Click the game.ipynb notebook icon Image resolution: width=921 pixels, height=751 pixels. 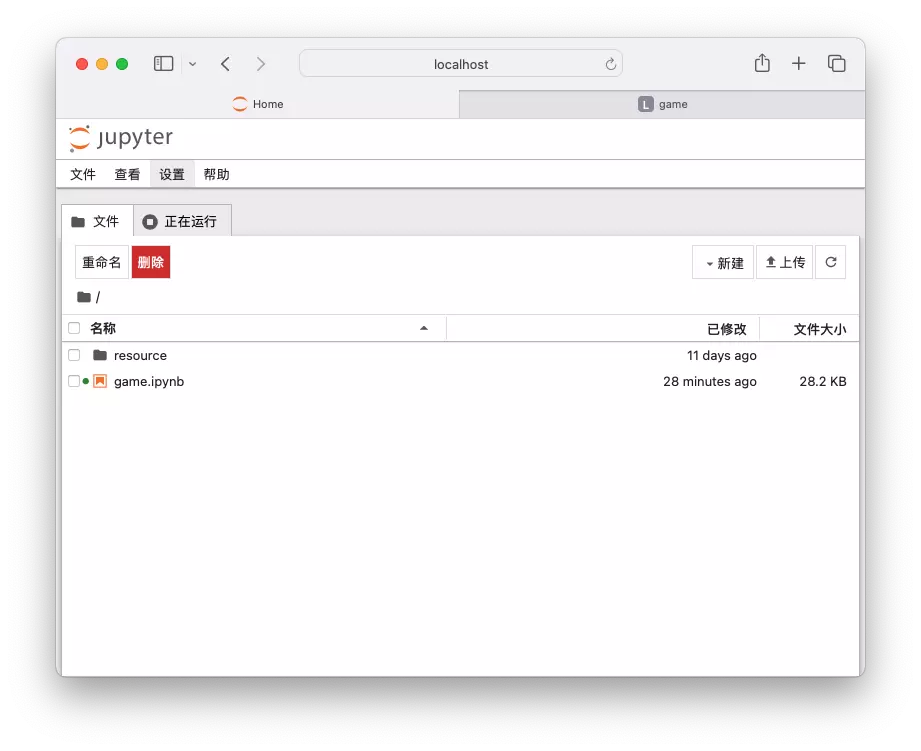[100, 381]
